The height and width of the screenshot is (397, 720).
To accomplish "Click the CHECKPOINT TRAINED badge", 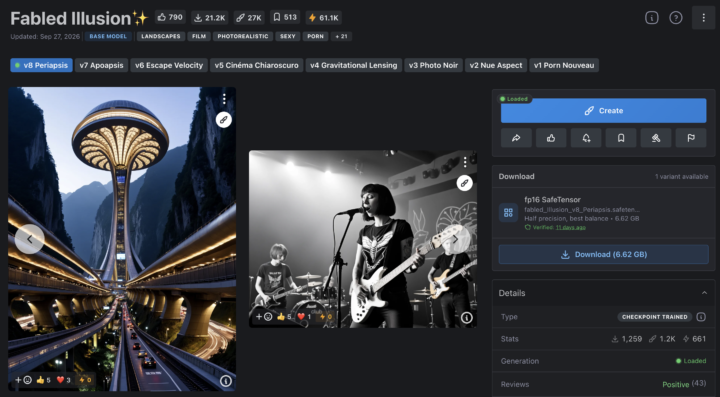I will (654, 317).
